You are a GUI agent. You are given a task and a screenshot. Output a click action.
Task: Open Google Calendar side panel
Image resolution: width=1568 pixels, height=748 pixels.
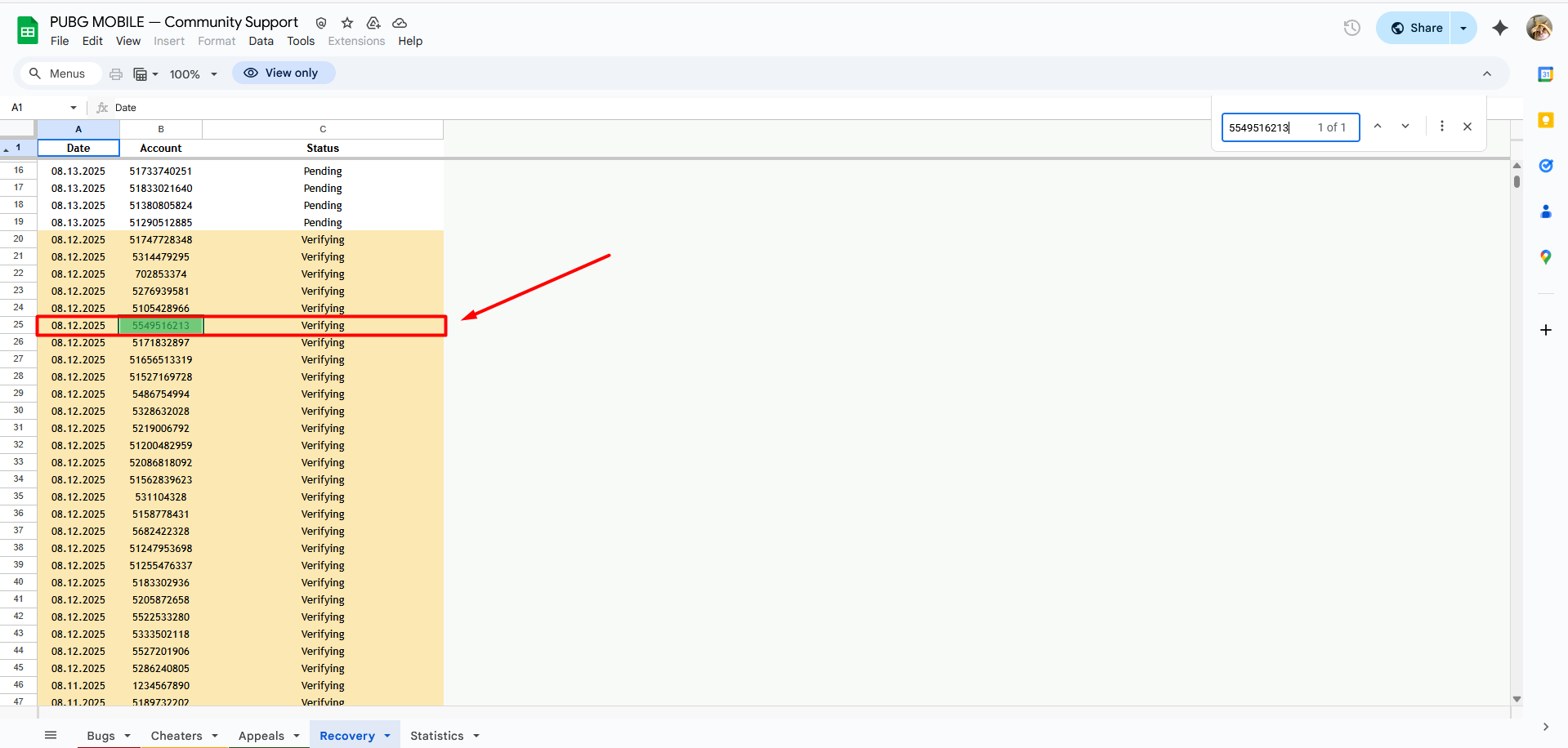(x=1546, y=74)
